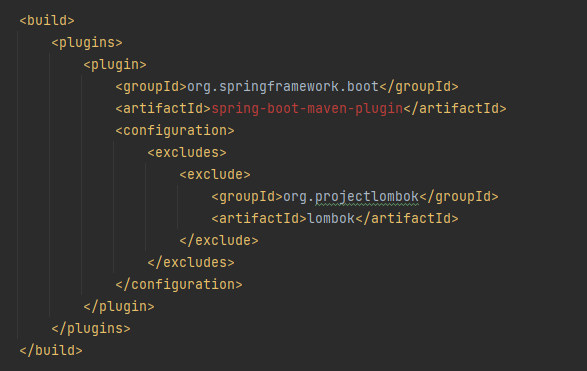
Task: Click the opening build tag
Action: (x=47, y=21)
